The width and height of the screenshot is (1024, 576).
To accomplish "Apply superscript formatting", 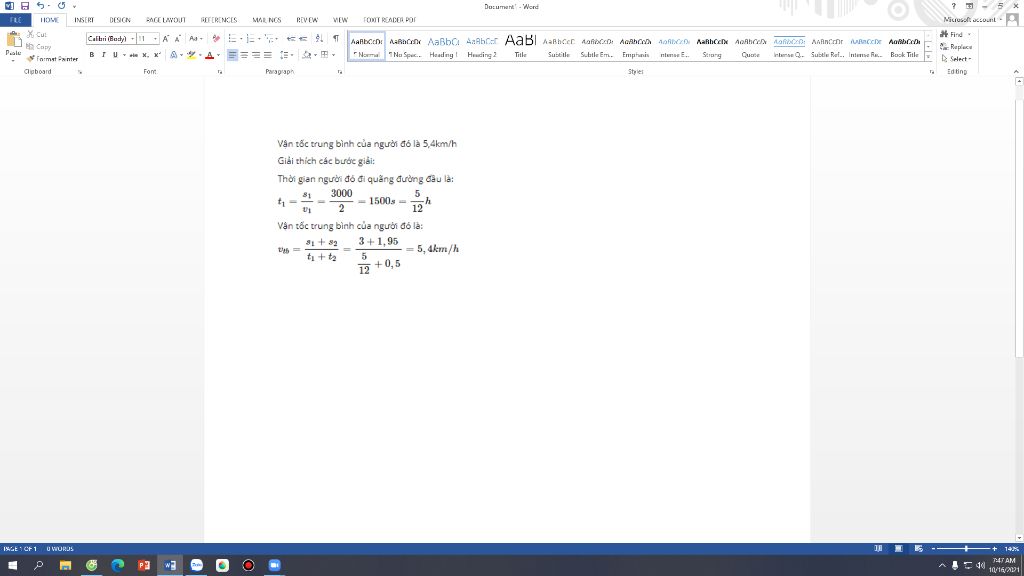I will (x=157, y=55).
